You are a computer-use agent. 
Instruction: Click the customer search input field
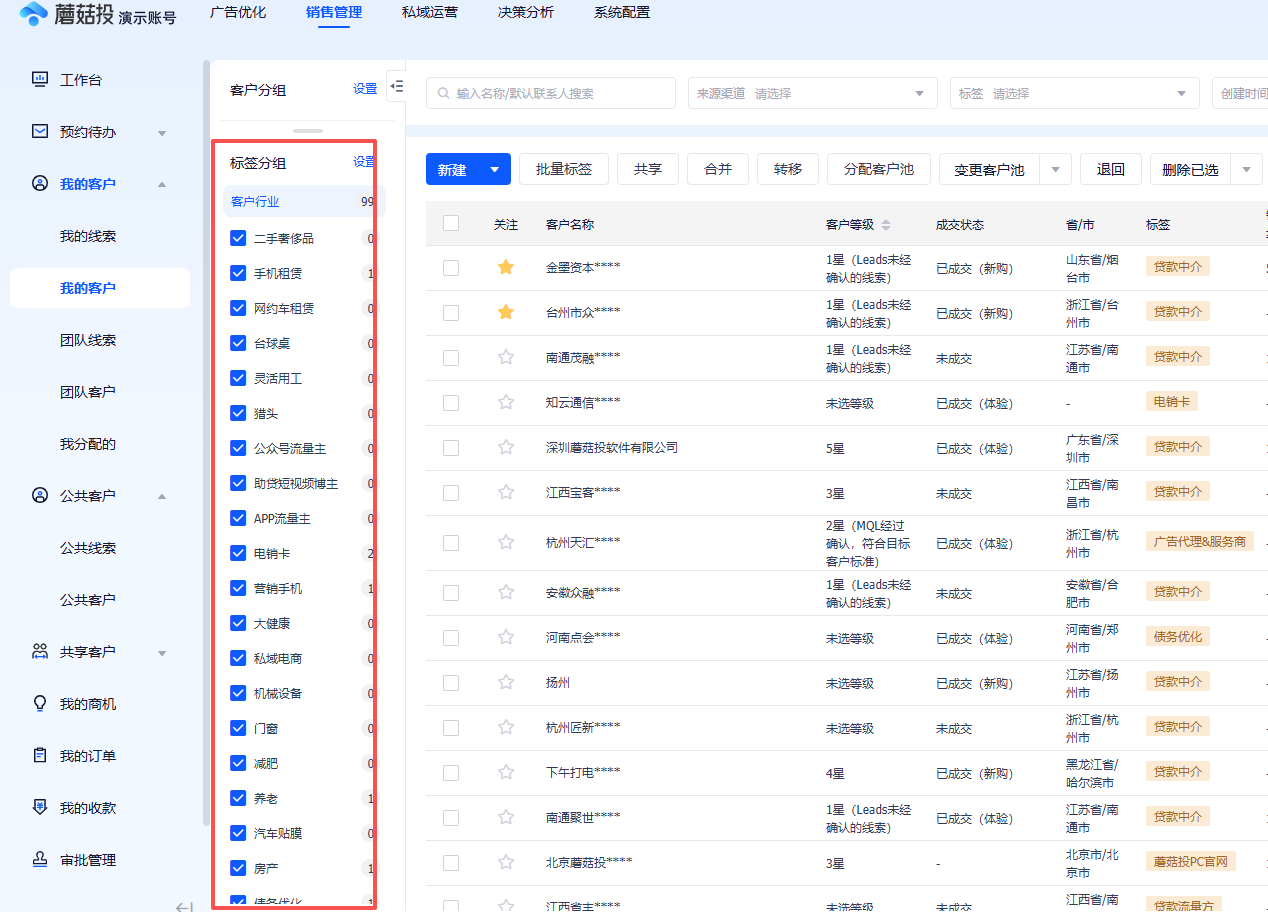[x=550, y=92]
